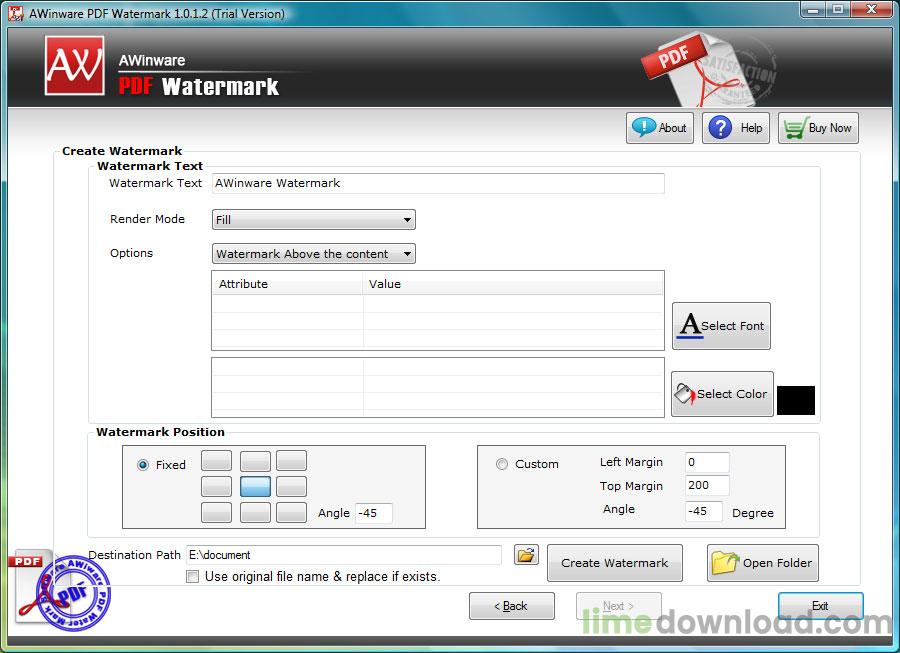The height and width of the screenshot is (653, 900).
Task: Click the Fixed position Angle field
Action: [x=374, y=513]
